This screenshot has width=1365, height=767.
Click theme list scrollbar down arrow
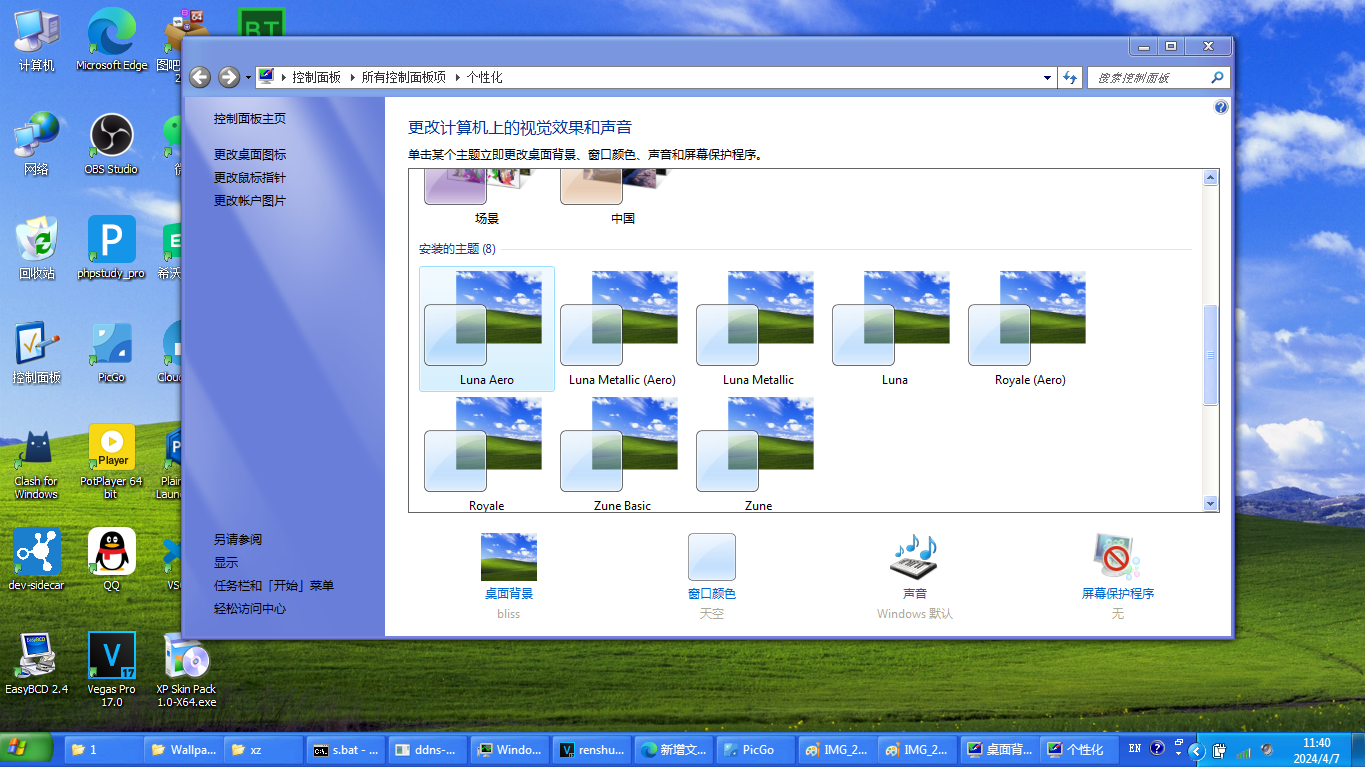click(1210, 504)
